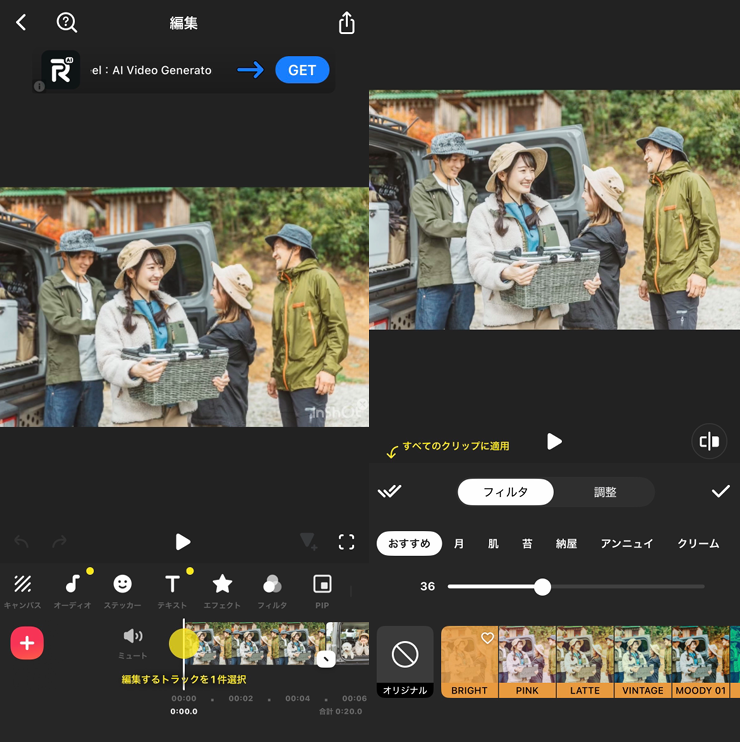Viewport: 740px width, 742px height.
Task: Toggle fullscreen preview
Action: (347, 542)
